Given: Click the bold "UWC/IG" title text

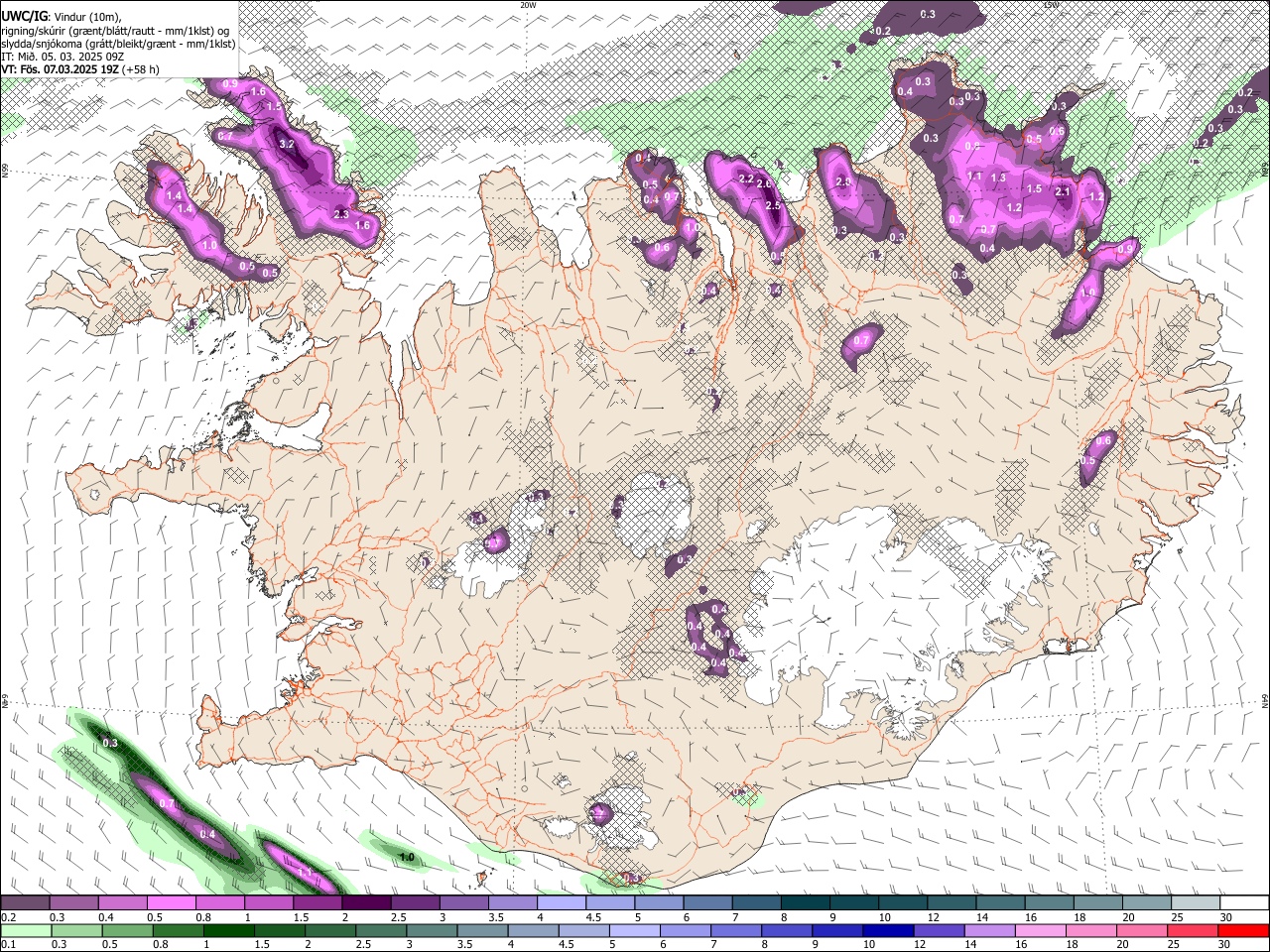Looking at the screenshot, I should click(23, 16).
